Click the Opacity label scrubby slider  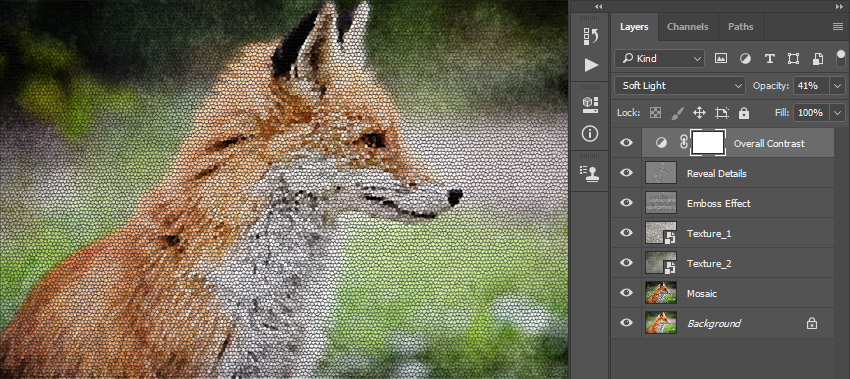[771, 86]
